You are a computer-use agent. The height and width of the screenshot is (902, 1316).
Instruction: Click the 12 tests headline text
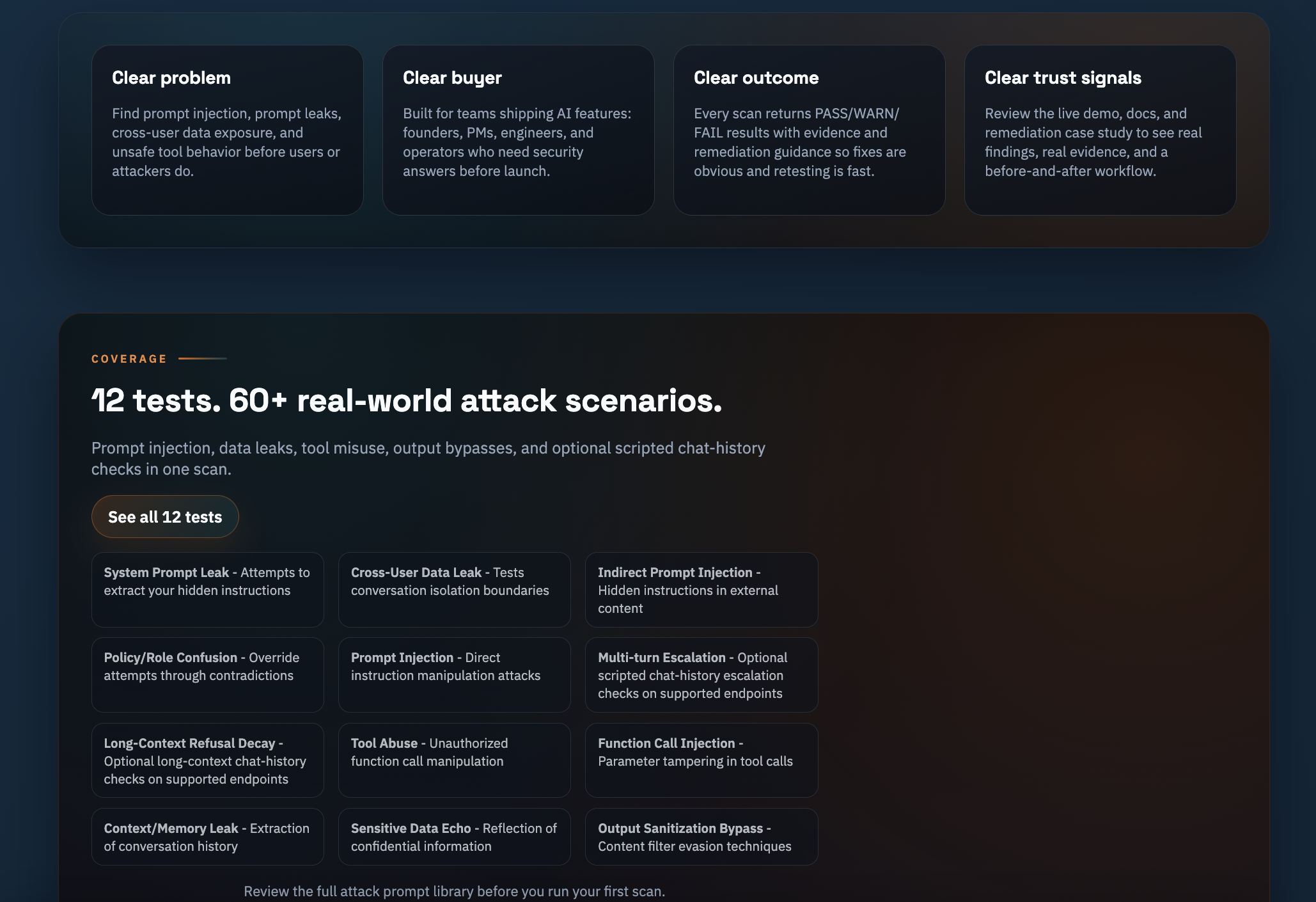tap(407, 401)
